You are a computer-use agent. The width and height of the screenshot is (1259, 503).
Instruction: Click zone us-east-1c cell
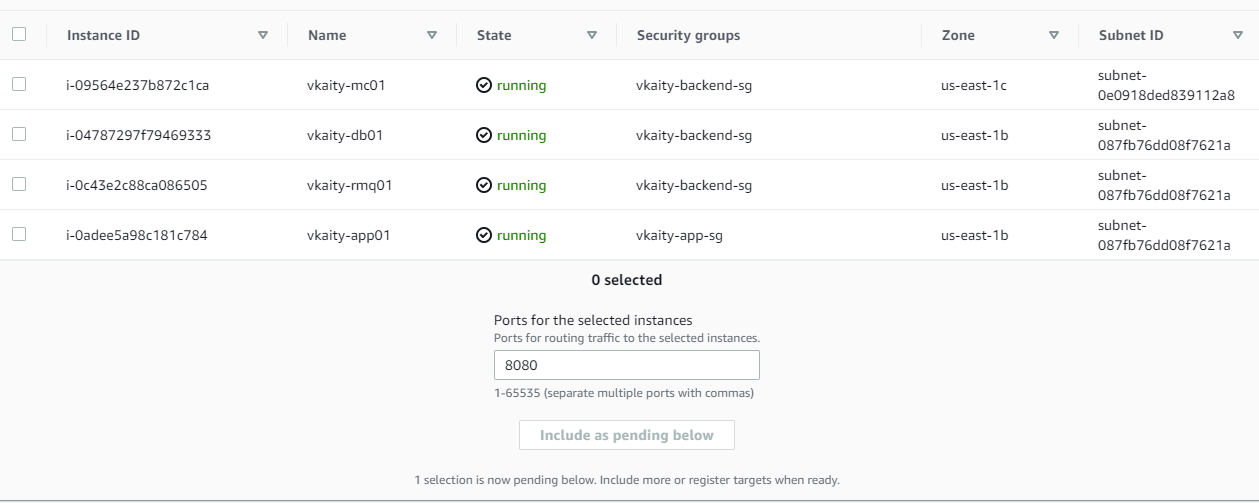click(x=974, y=85)
